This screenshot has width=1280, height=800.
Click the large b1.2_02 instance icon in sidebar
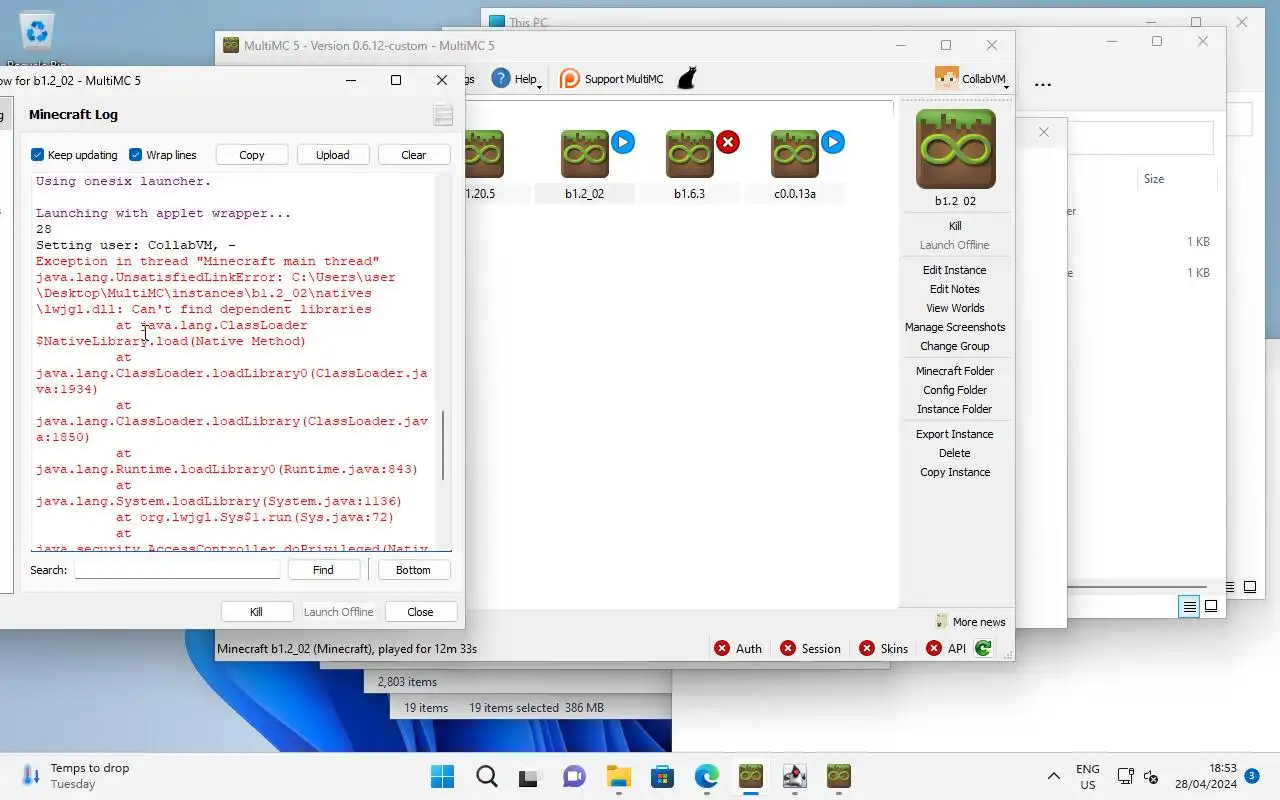(x=956, y=149)
